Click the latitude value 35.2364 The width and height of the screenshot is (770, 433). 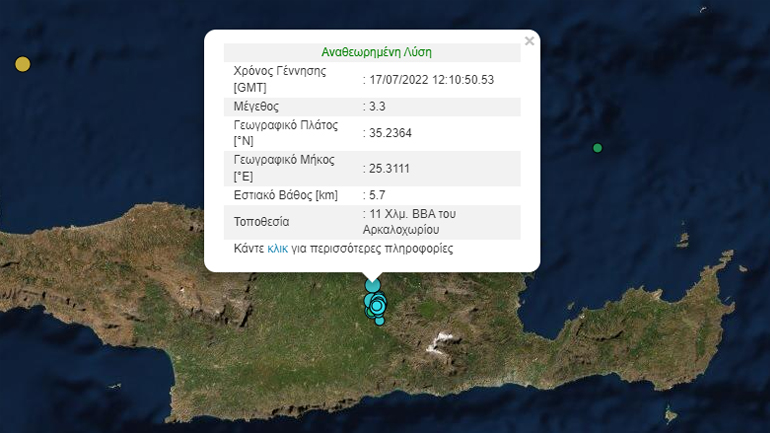(x=390, y=133)
